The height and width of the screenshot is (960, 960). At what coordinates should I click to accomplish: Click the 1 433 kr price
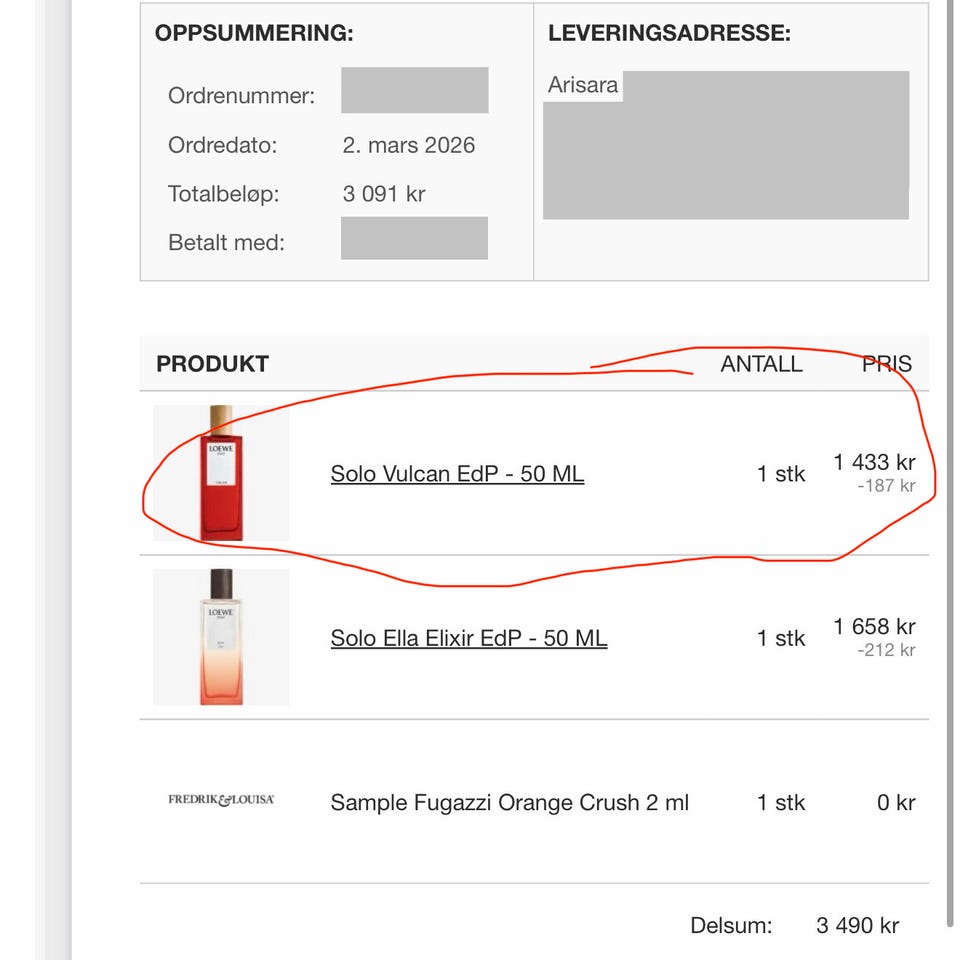(874, 462)
